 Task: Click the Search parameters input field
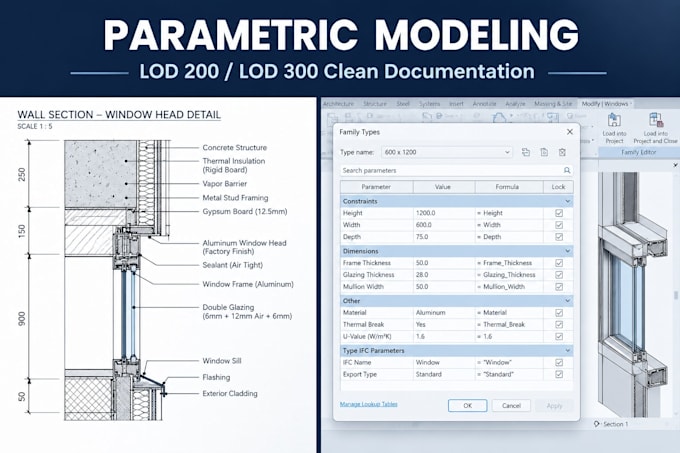[456, 170]
